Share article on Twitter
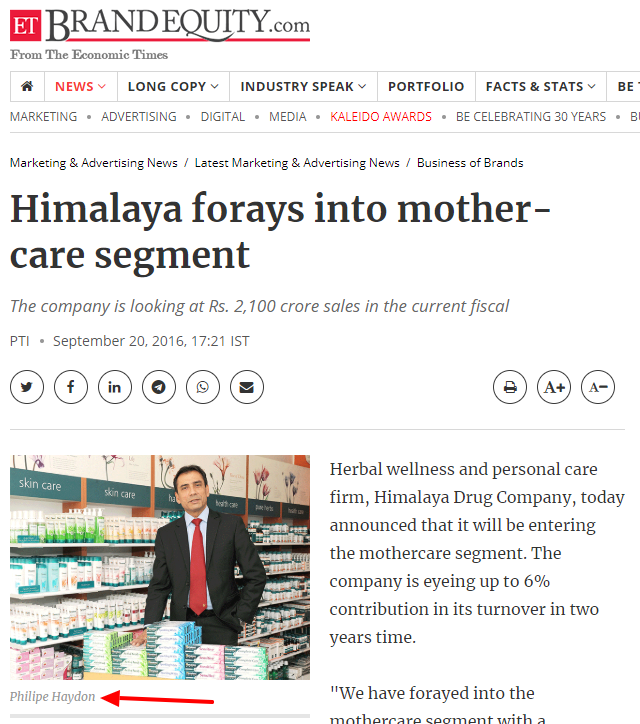This screenshot has height=724, width=640. pos(27,387)
